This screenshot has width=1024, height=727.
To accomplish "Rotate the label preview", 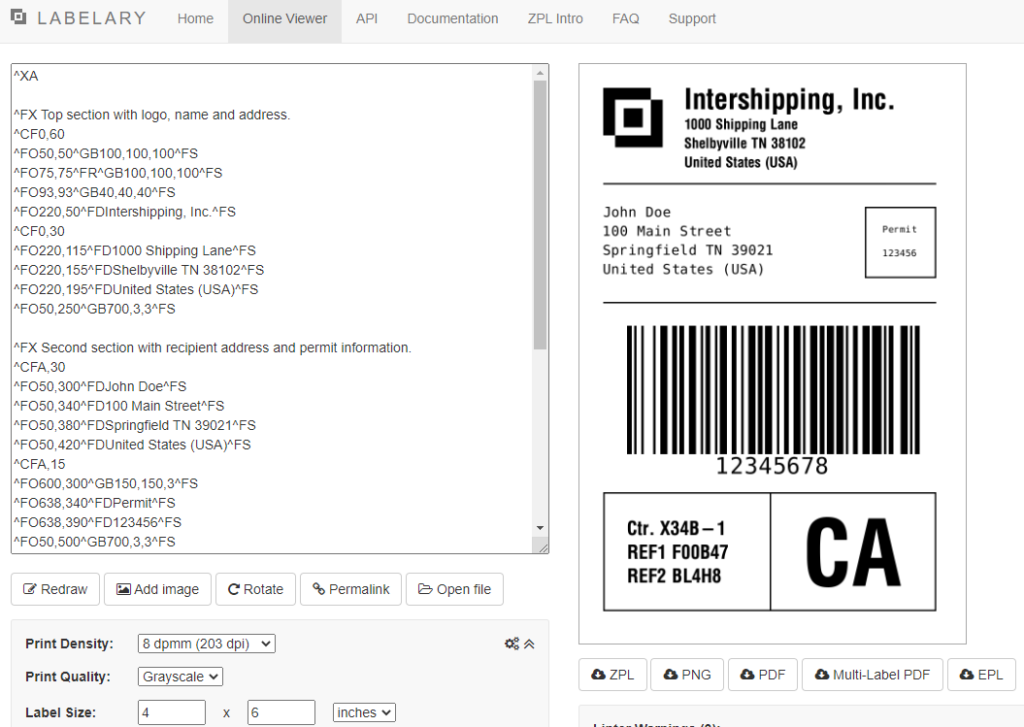I will coord(255,589).
